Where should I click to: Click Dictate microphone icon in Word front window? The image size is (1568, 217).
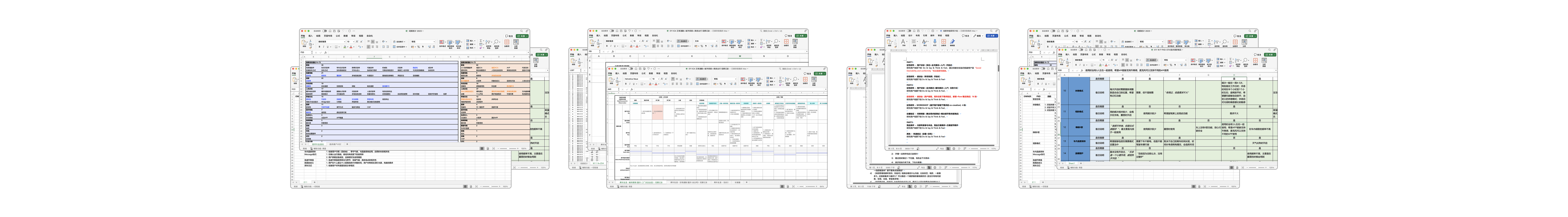[x=935, y=41]
